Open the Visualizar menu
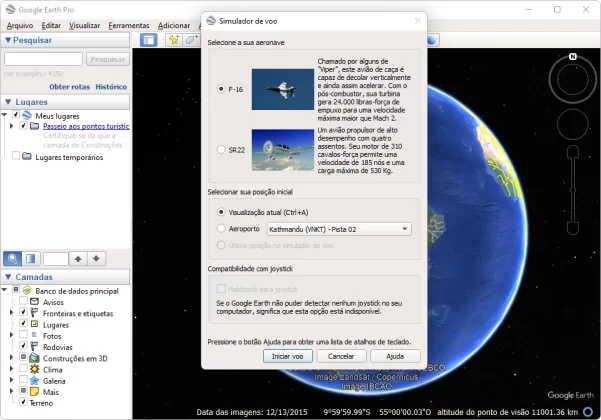The height and width of the screenshot is (420, 601). pyautogui.click(x=84, y=25)
